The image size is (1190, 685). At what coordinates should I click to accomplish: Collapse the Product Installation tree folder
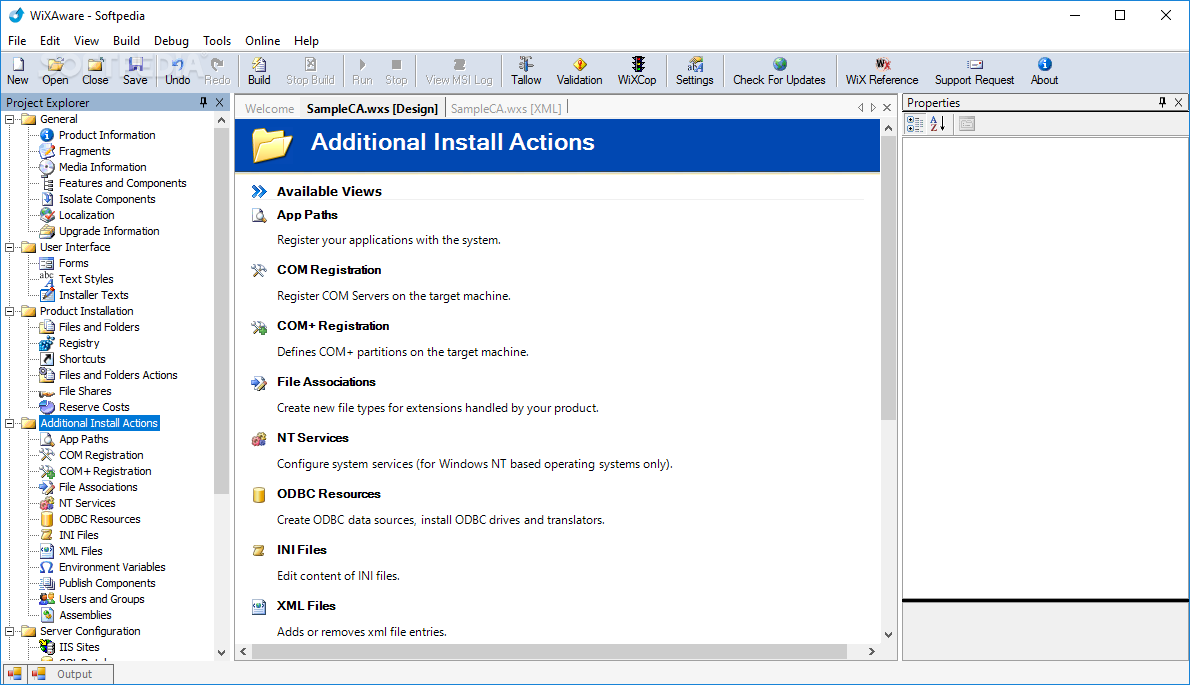10,311
